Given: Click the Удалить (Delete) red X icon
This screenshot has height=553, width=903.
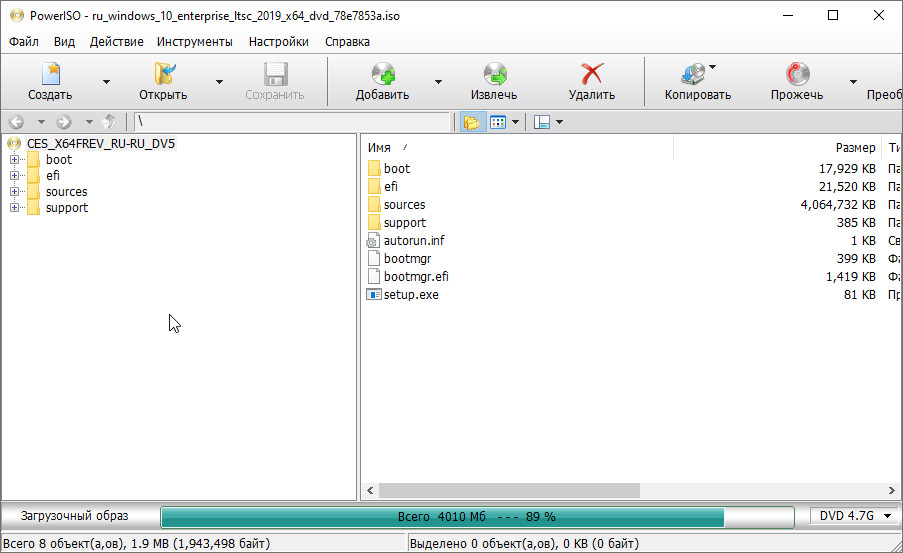Looking at the screenshot, I should click(592, 75).
